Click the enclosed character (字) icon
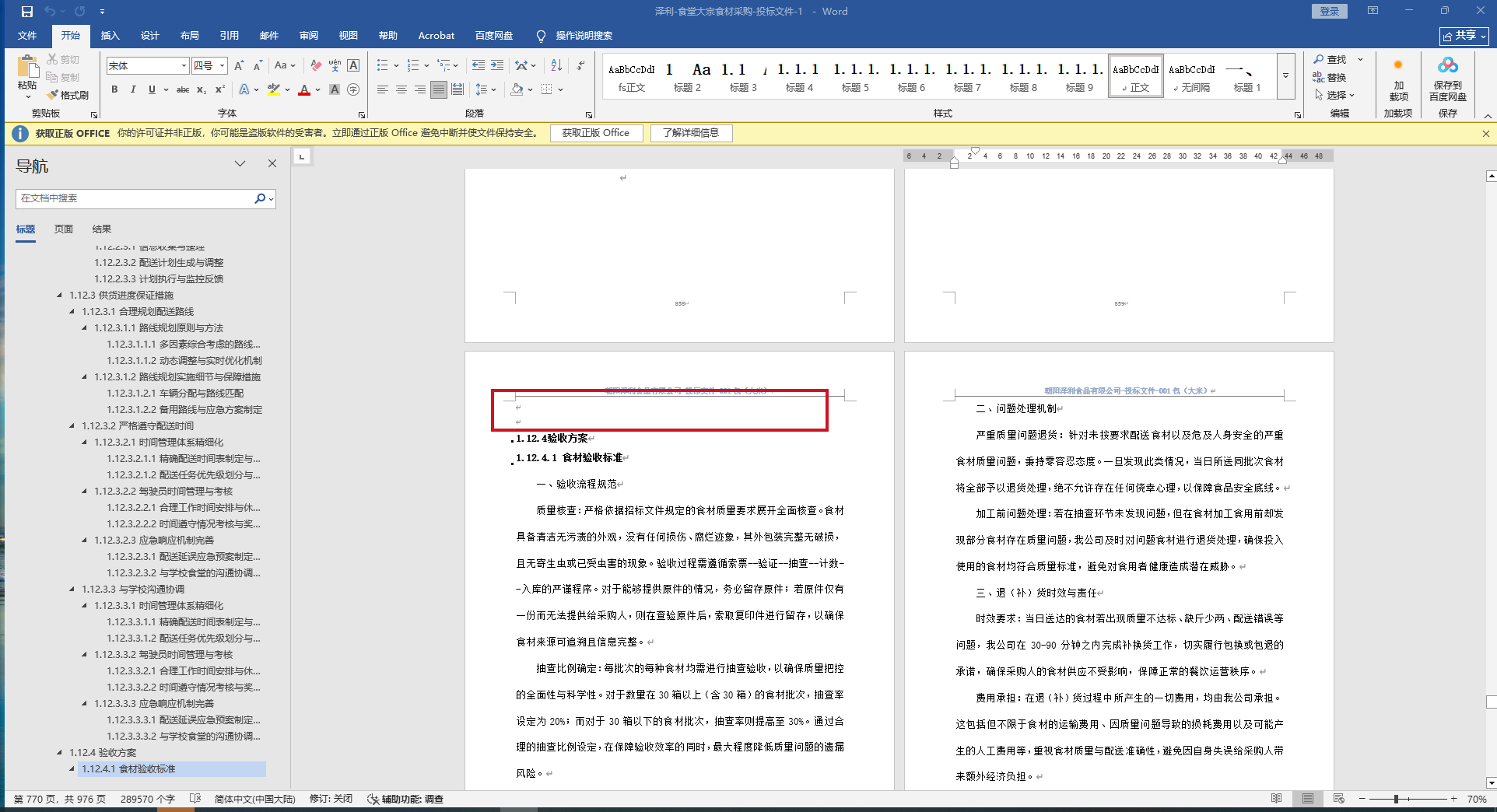1497x812 pixels. click(353, 89)
